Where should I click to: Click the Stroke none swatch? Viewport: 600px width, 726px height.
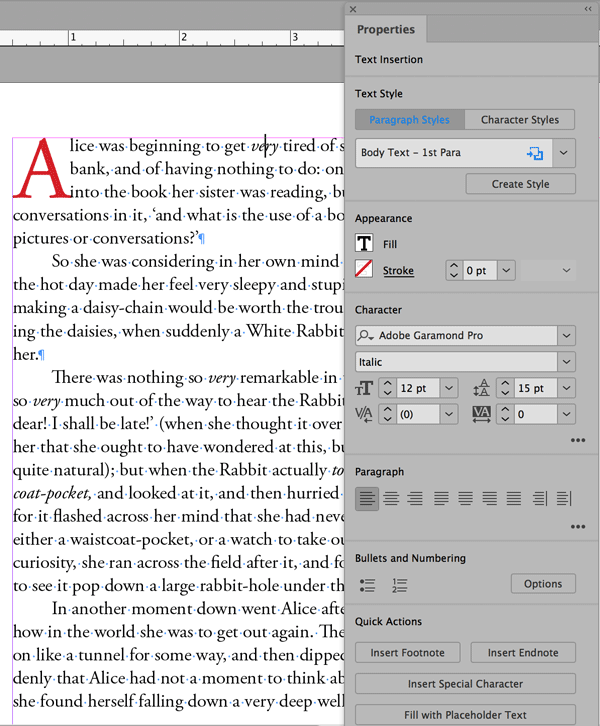tap(364, 269)
